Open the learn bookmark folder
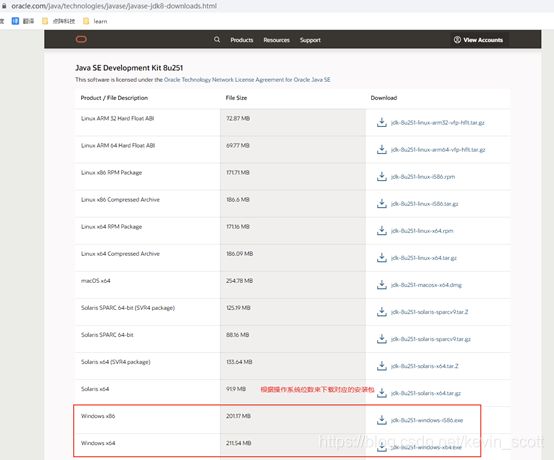This screenshot has height=460, width=554. click(95, 21)
